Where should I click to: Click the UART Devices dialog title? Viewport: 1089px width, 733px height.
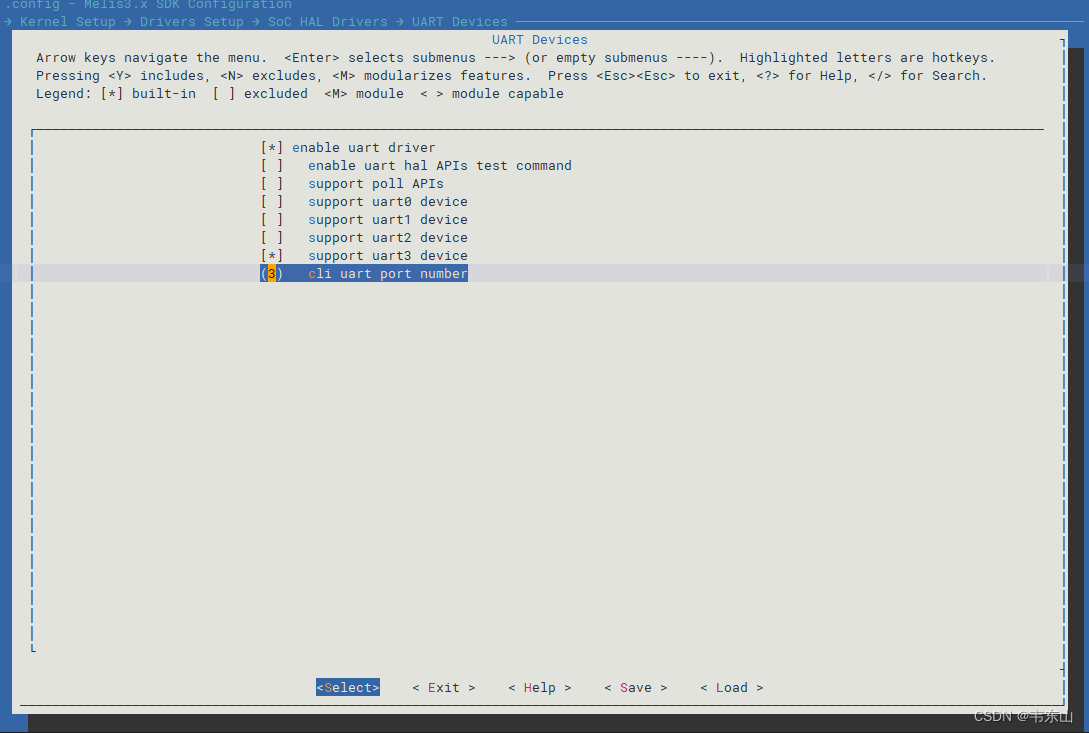[540, 40]
